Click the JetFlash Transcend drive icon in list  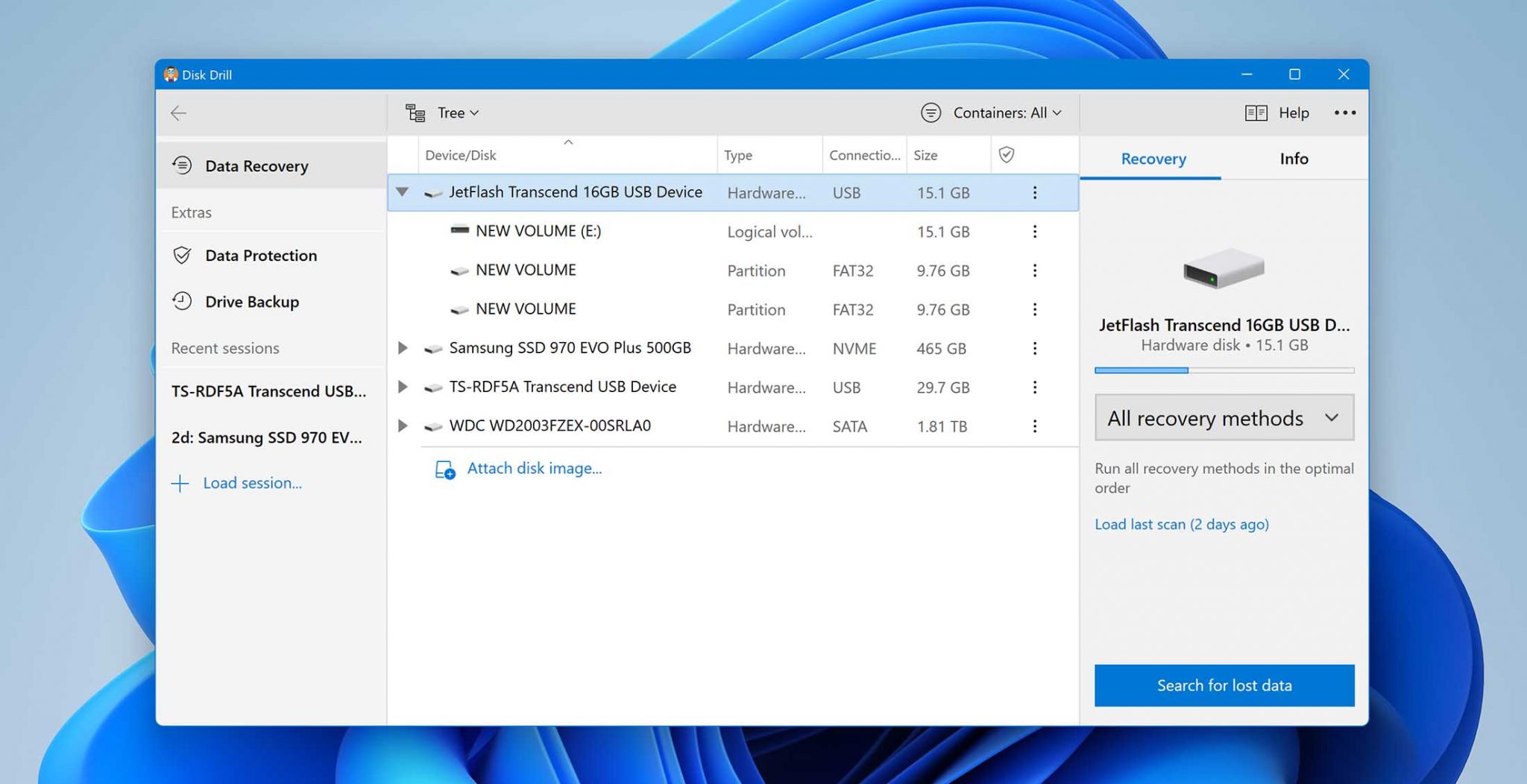click(433, 194)
